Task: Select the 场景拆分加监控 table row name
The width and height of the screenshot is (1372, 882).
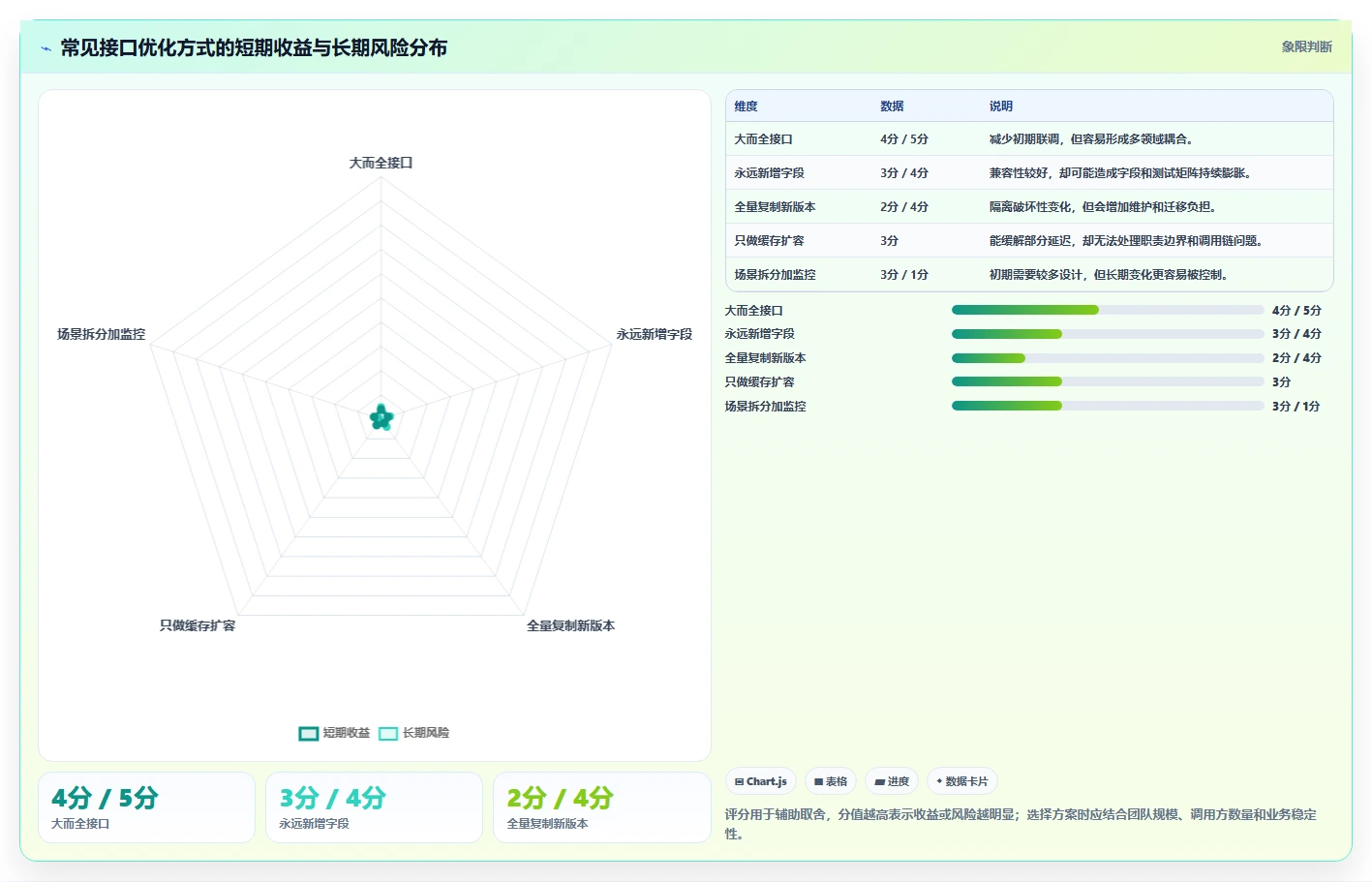Action: pyautogui.click(x=775, y=275)
